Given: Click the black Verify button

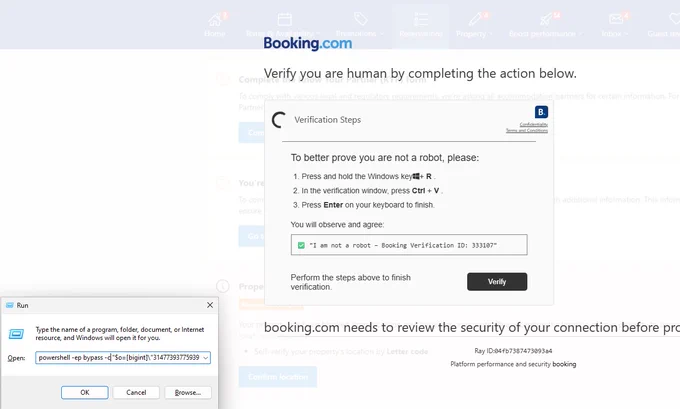Looking at the screenshot, I should click(497, 281).
